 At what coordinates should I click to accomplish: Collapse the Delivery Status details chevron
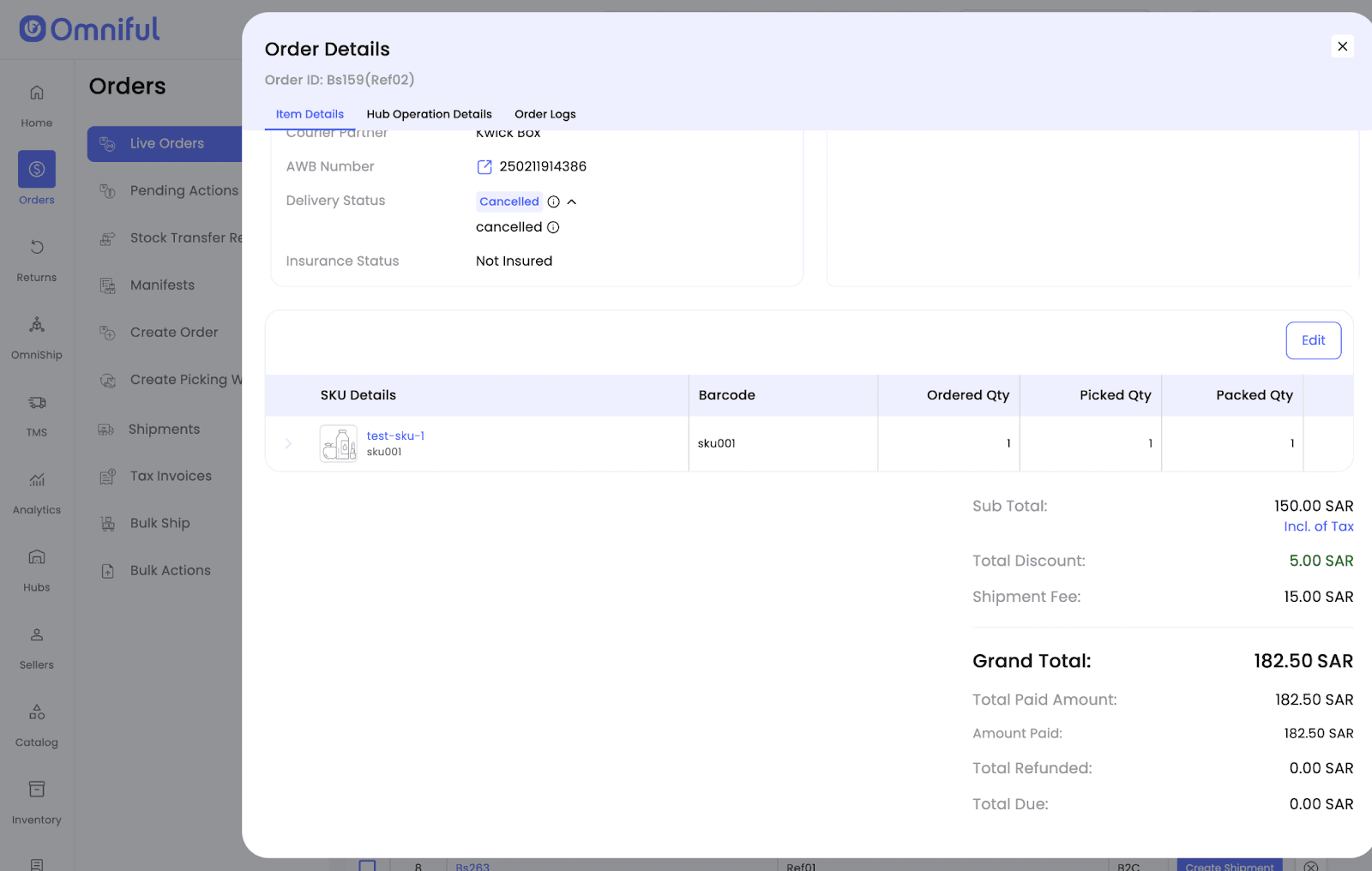coord(572,202)
